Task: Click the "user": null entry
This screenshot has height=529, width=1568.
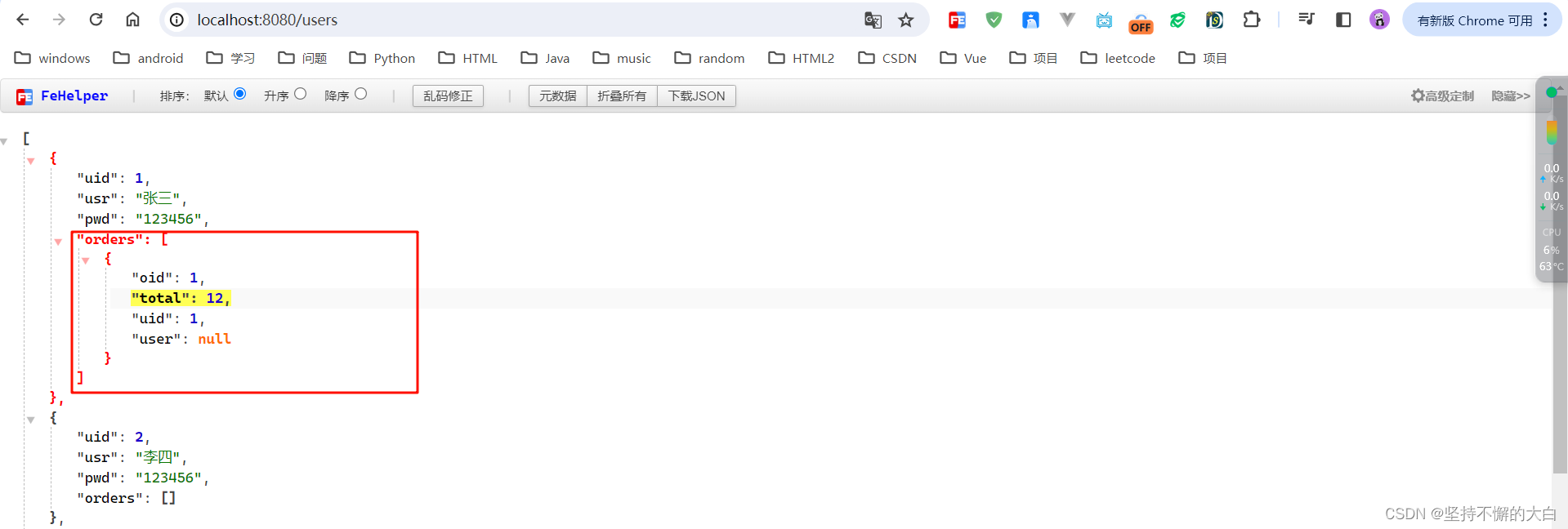Action: click(x=181, y=339)
